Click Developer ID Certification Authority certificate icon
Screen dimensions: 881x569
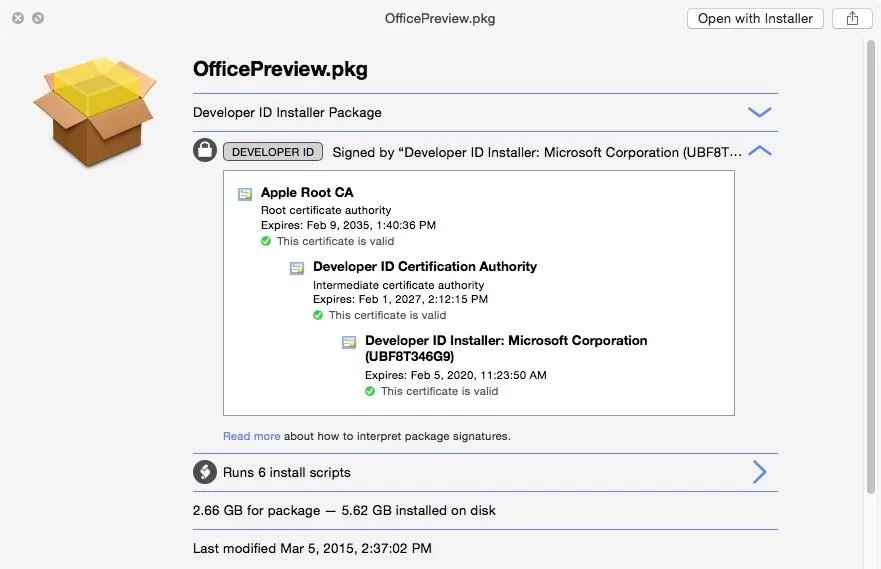click(x=297, y=268)
